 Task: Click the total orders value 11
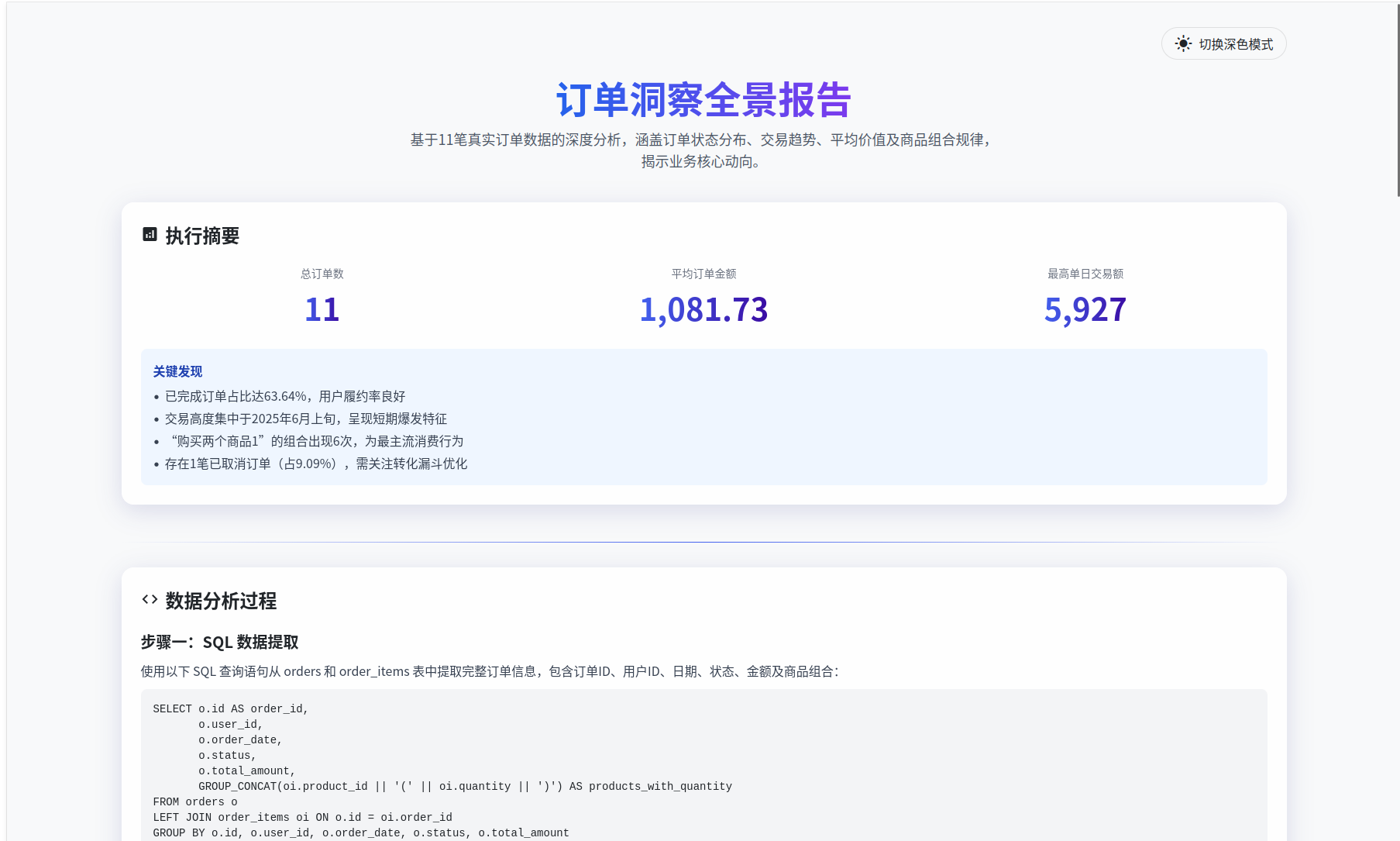322,310
